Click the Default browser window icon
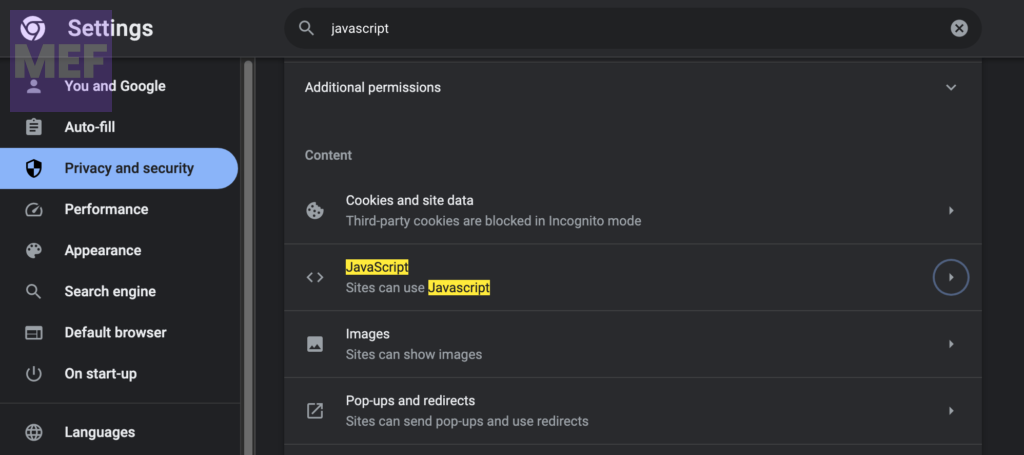 [x=34, y=332]
